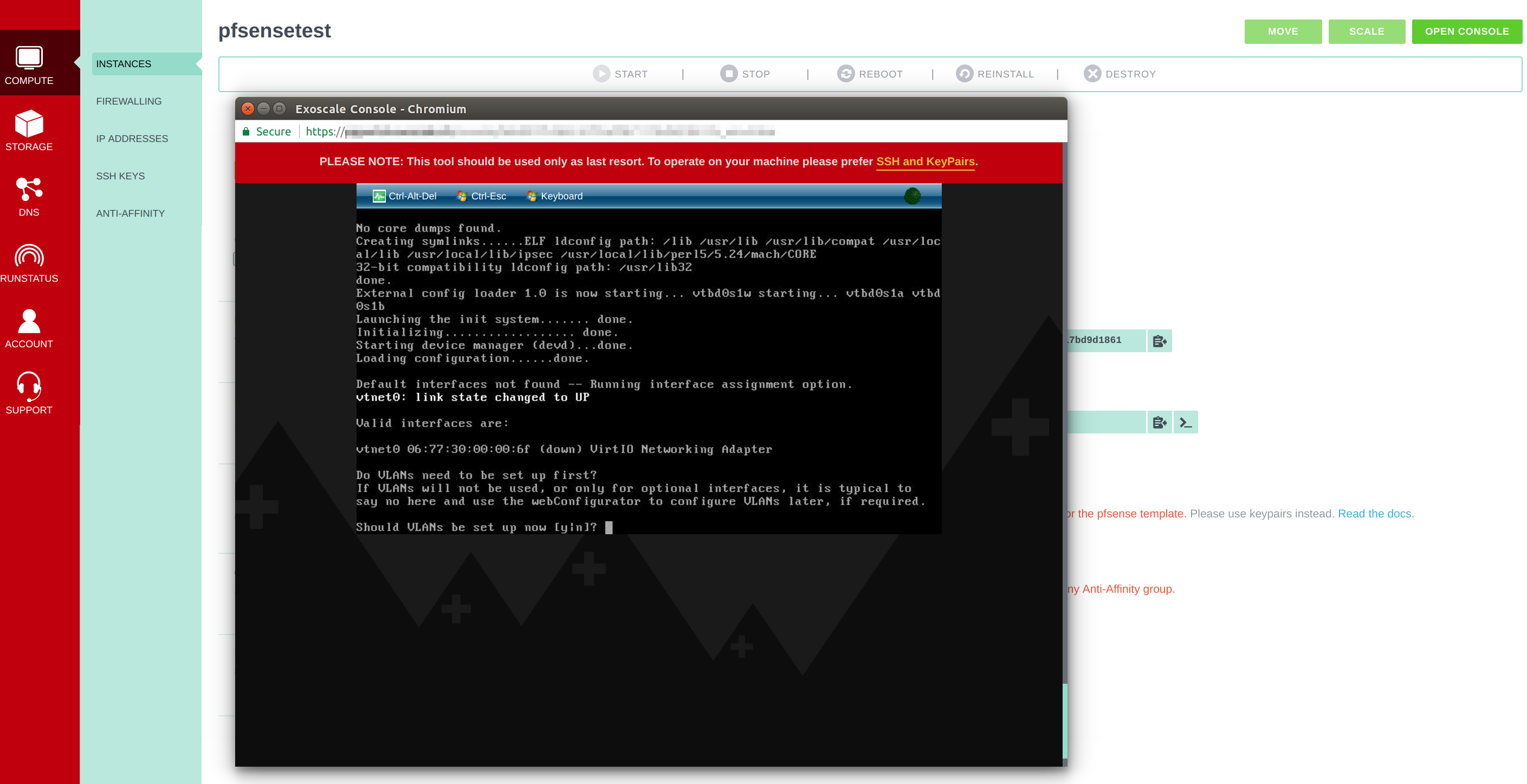Image resolution: width=1527 pixels, height=784 pixels.
Task: Click the ACCOUNT icon in sidebar
Action: tap(29, 329)
